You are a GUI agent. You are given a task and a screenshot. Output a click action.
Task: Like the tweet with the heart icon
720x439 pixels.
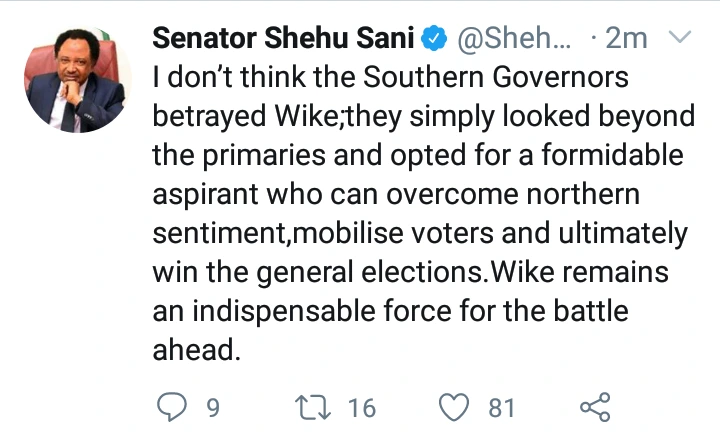click(455, 407)
